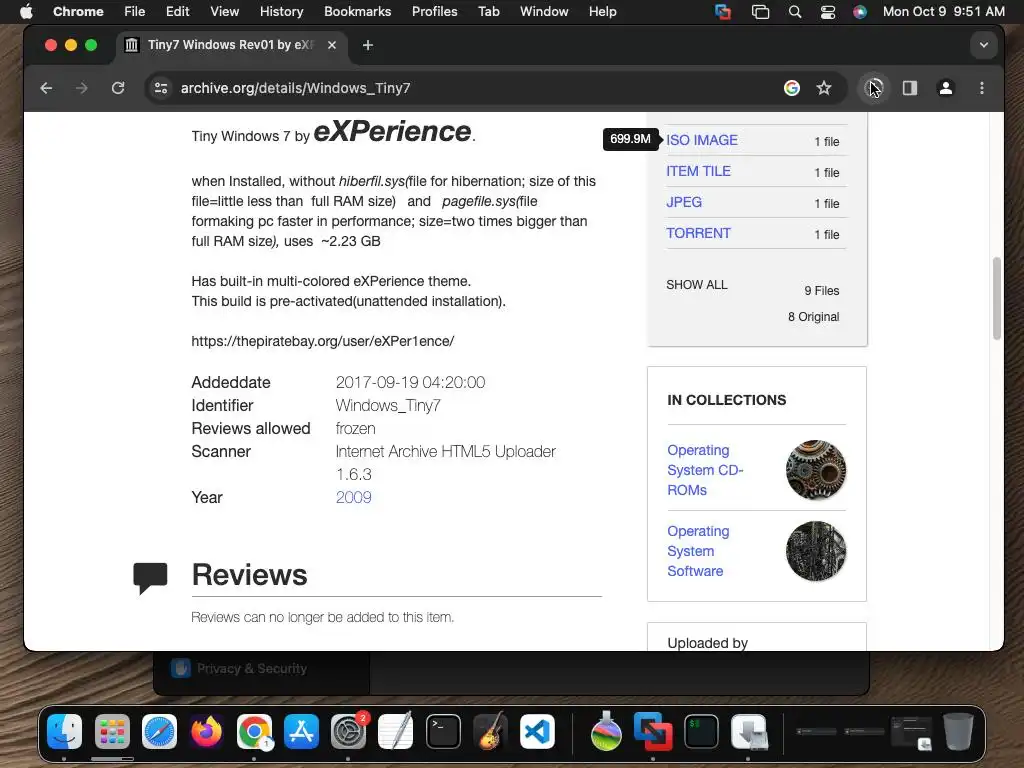Open the History menu
Image resolution: width=1024 pixels, height=768 pixels.
(x=281, y=12)
